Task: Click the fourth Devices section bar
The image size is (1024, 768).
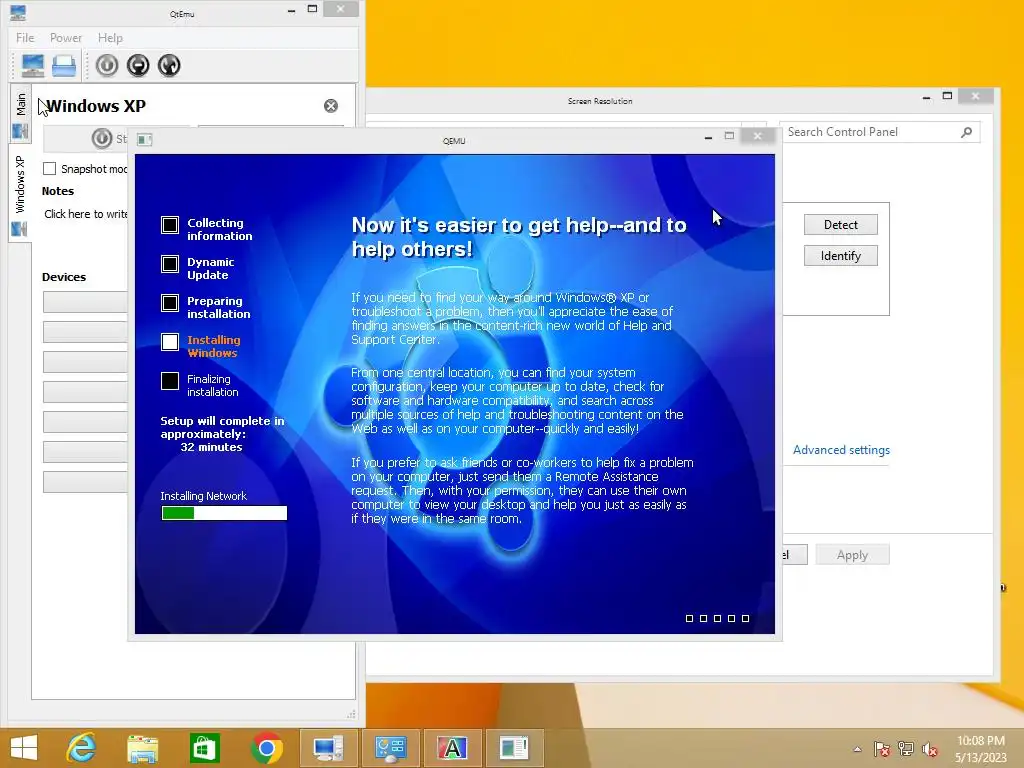Action: 85,392
